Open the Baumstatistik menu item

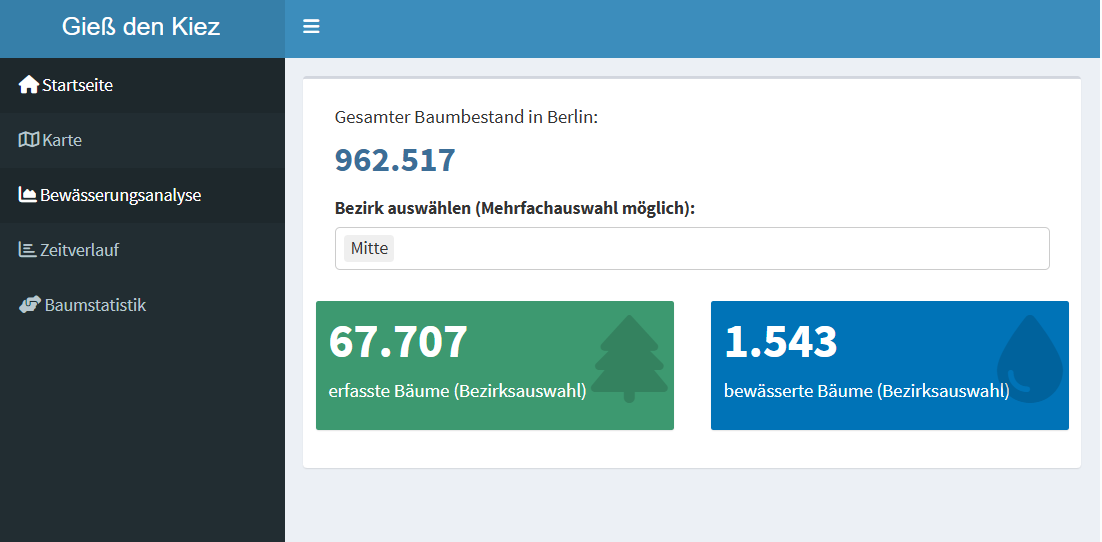point(143,305)
